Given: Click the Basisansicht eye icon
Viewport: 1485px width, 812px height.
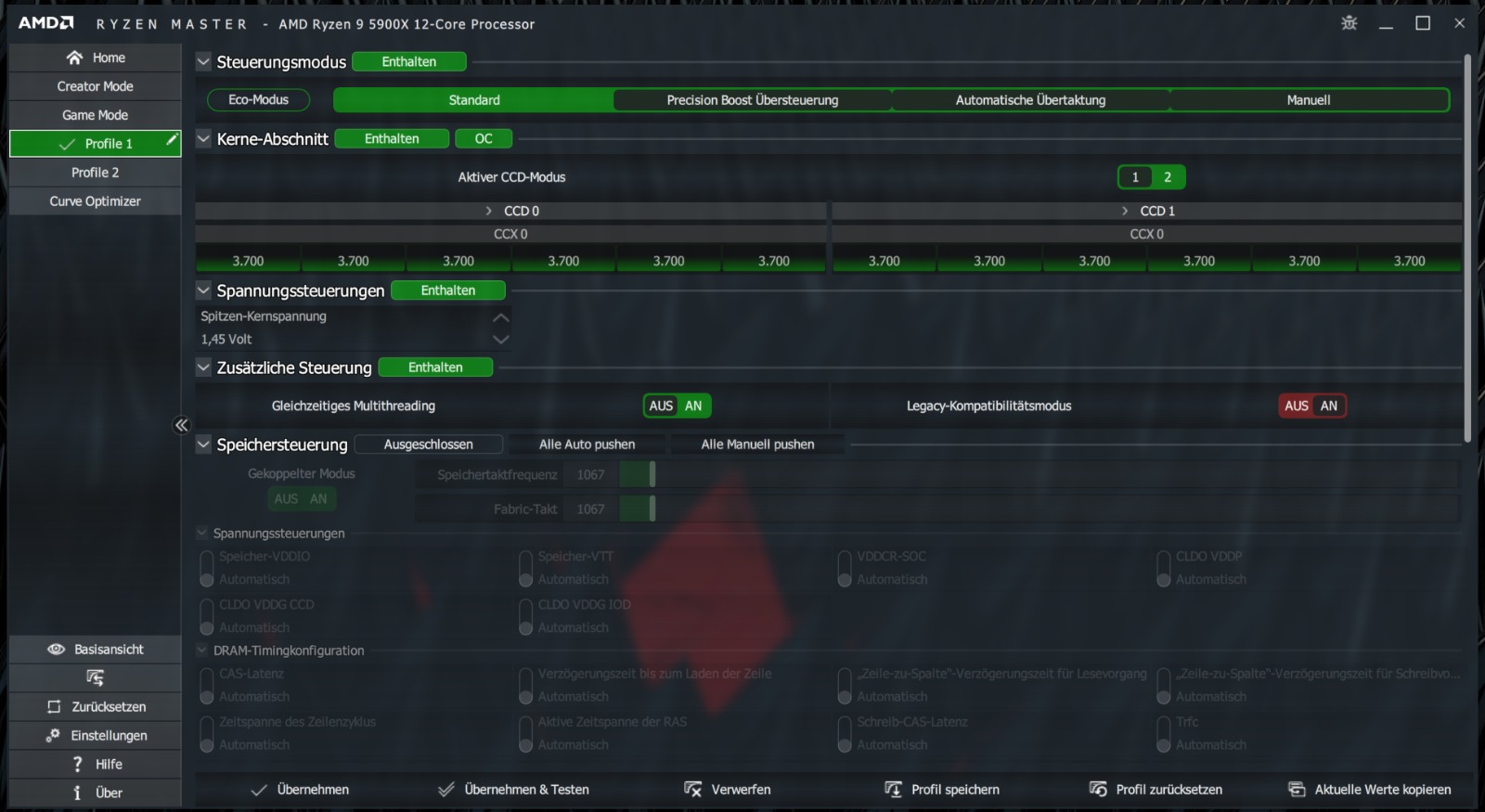Looking at the screenshot, I should (56, 650).
